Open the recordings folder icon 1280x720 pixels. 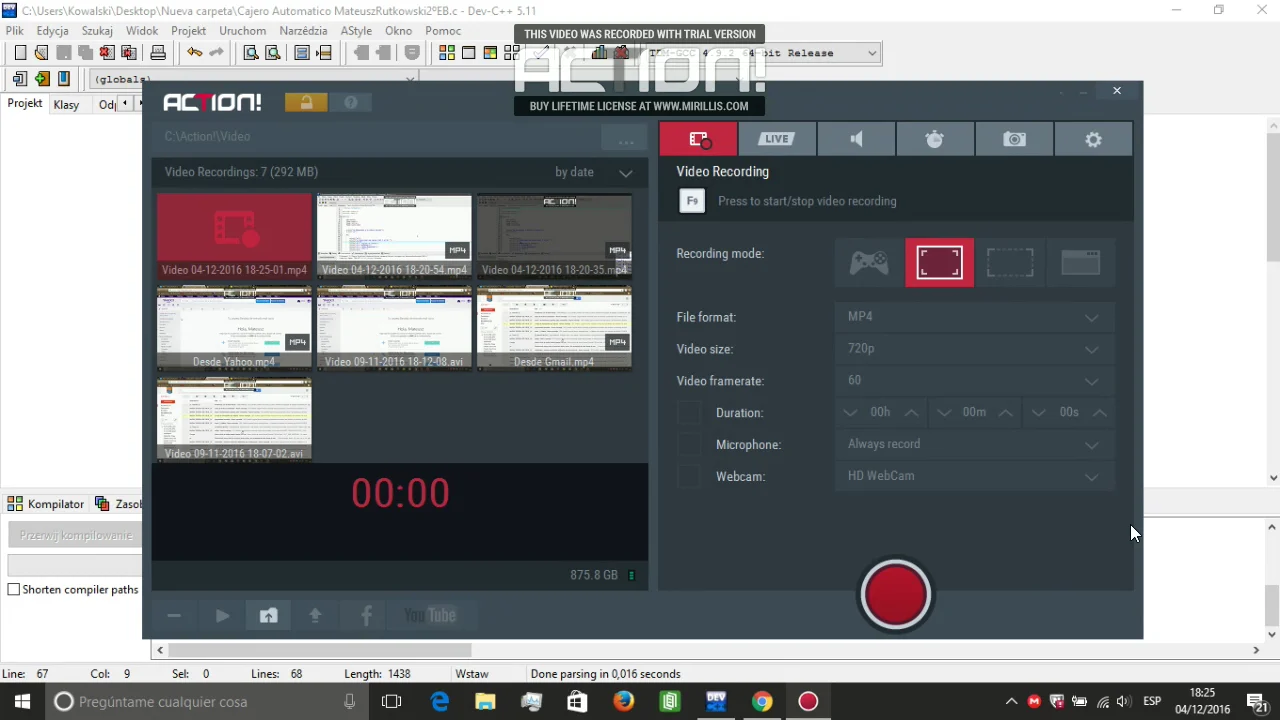click(x=269, y=616)
